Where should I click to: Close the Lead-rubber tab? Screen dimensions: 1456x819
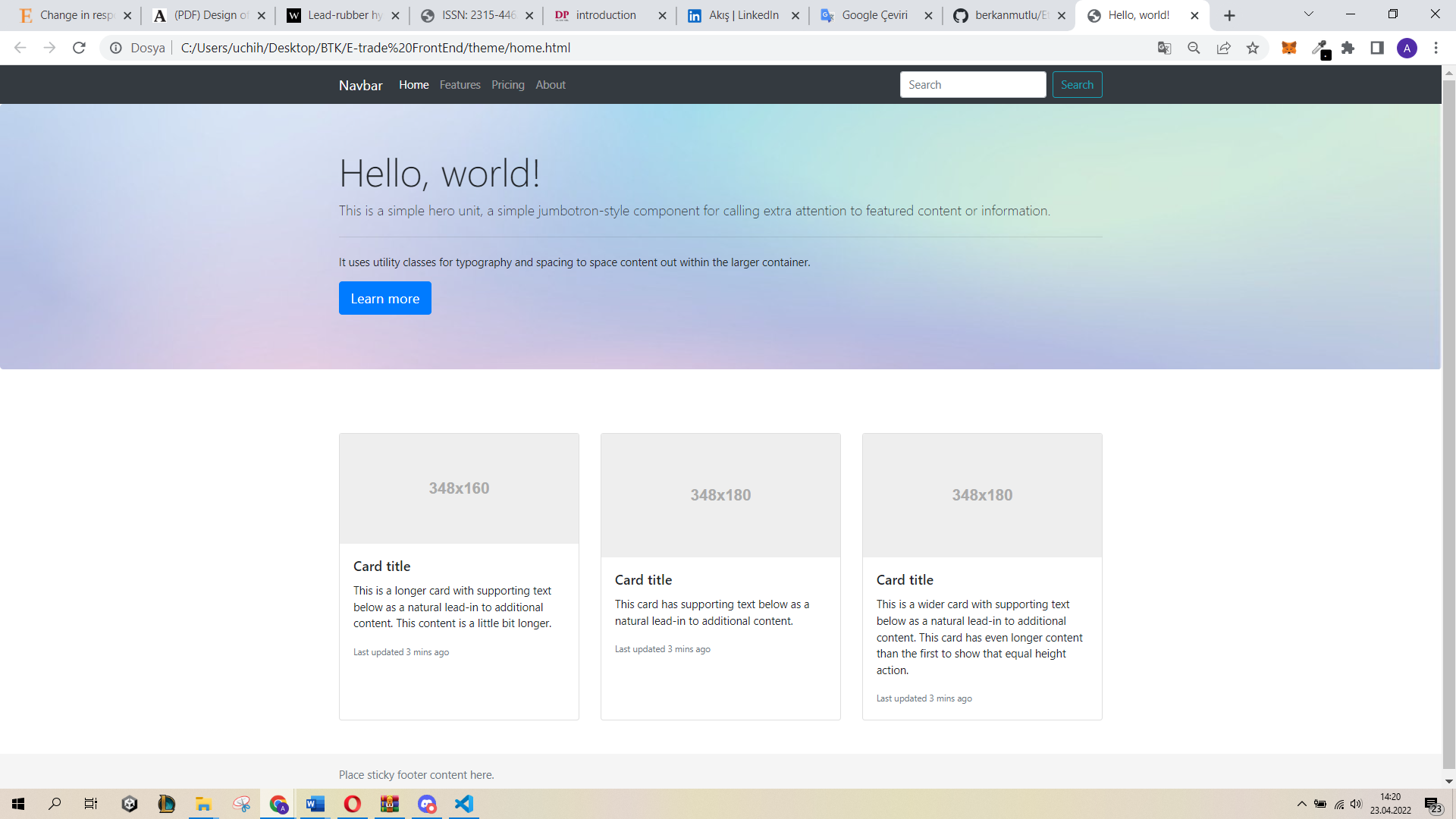395,15
